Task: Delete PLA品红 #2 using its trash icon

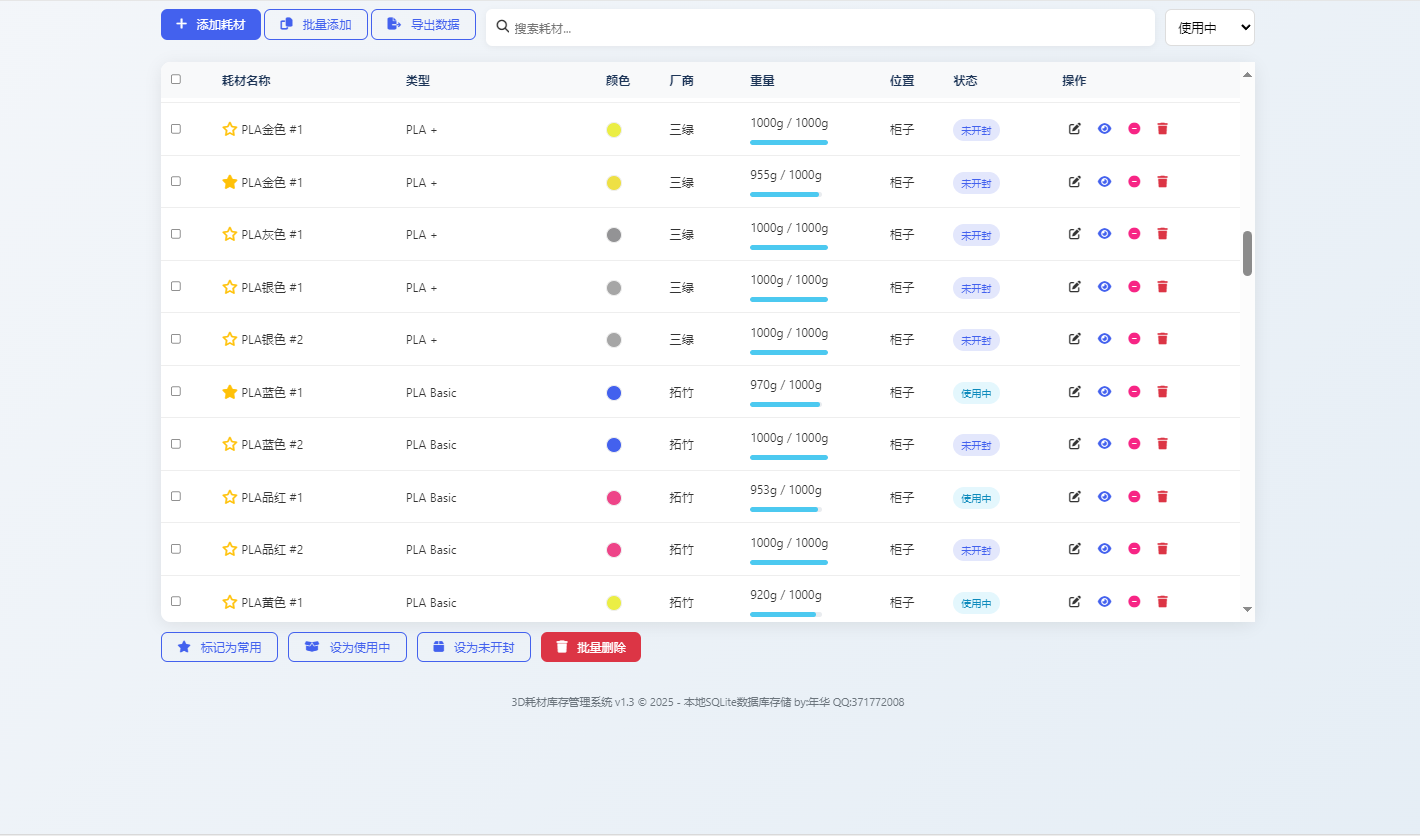Action: 1162,549
